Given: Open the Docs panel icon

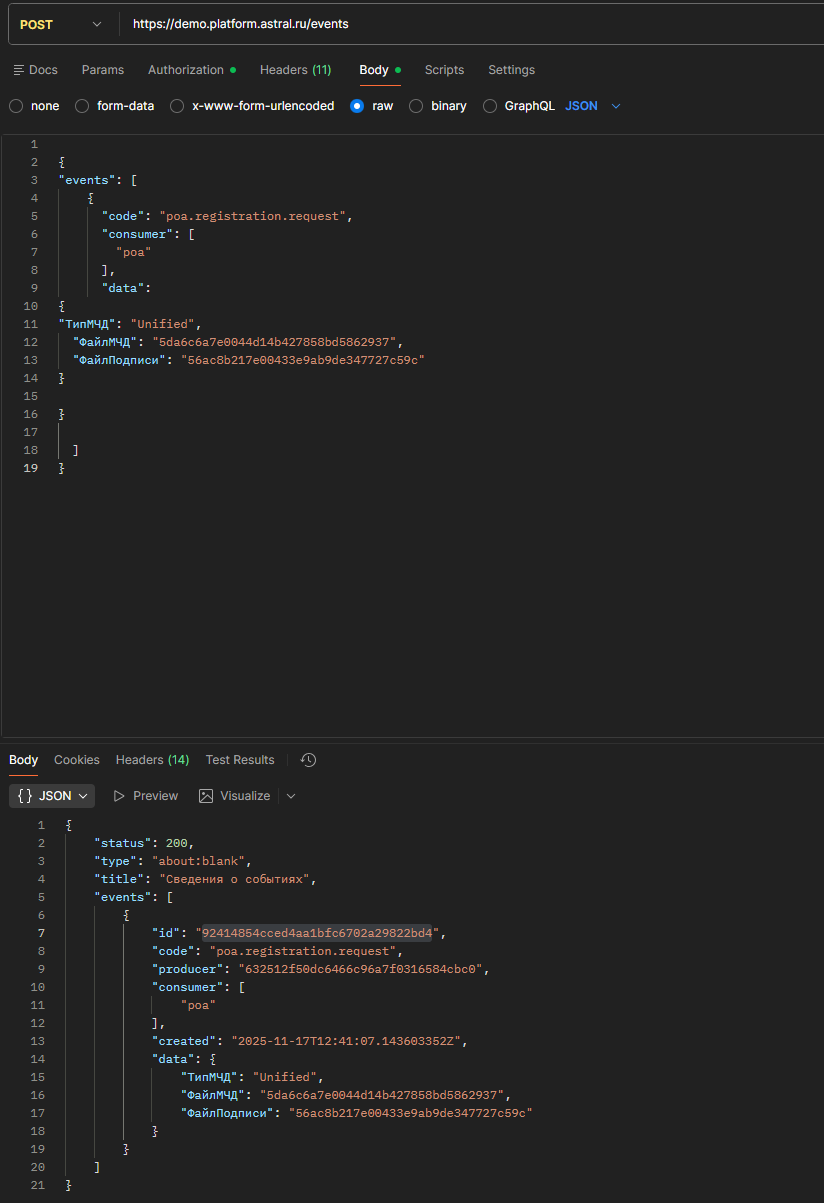Looking at the screenshot, I should click(x=19, y=70).
